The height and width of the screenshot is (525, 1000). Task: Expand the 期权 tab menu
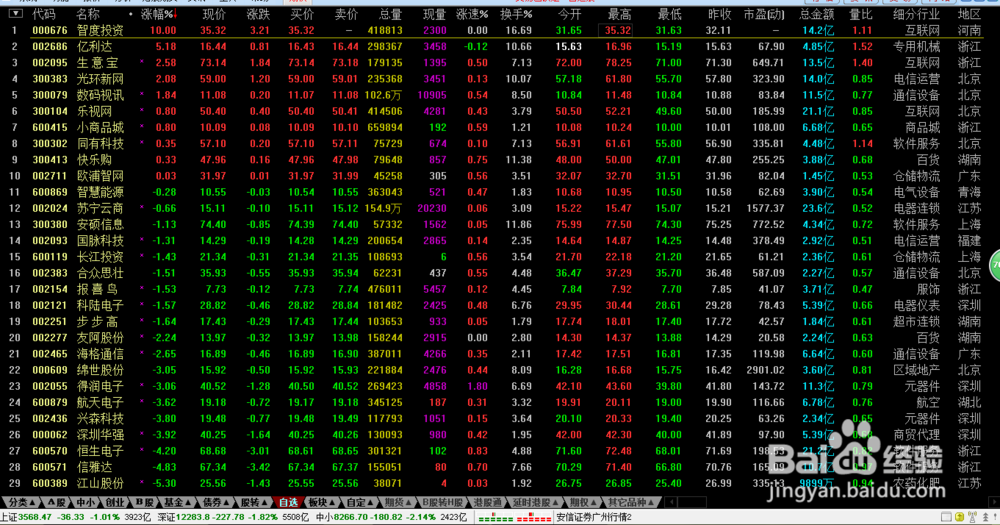pos(582,503)
